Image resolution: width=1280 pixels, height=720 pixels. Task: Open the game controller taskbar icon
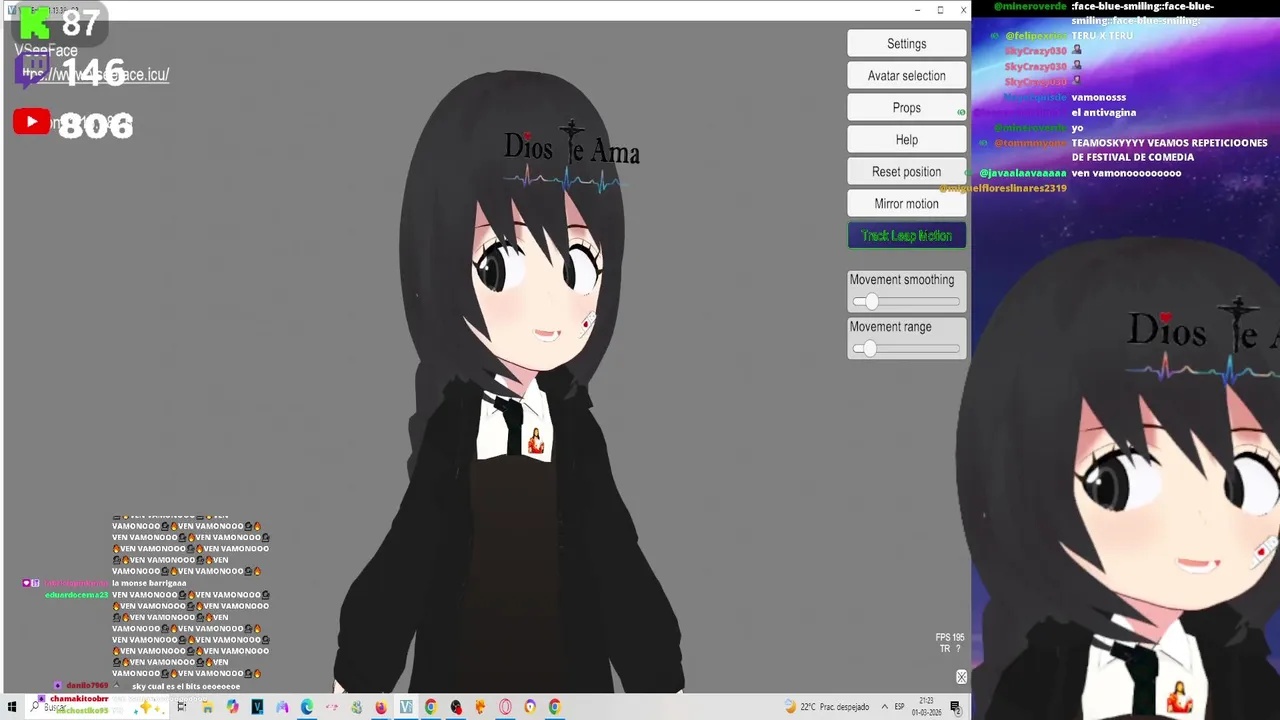[282, 707]
